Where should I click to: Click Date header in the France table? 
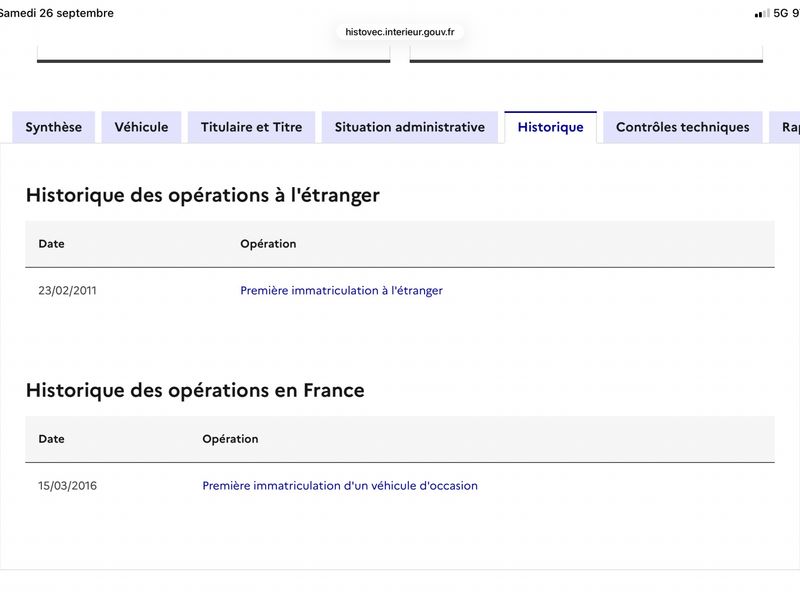(x=52, y=439)
